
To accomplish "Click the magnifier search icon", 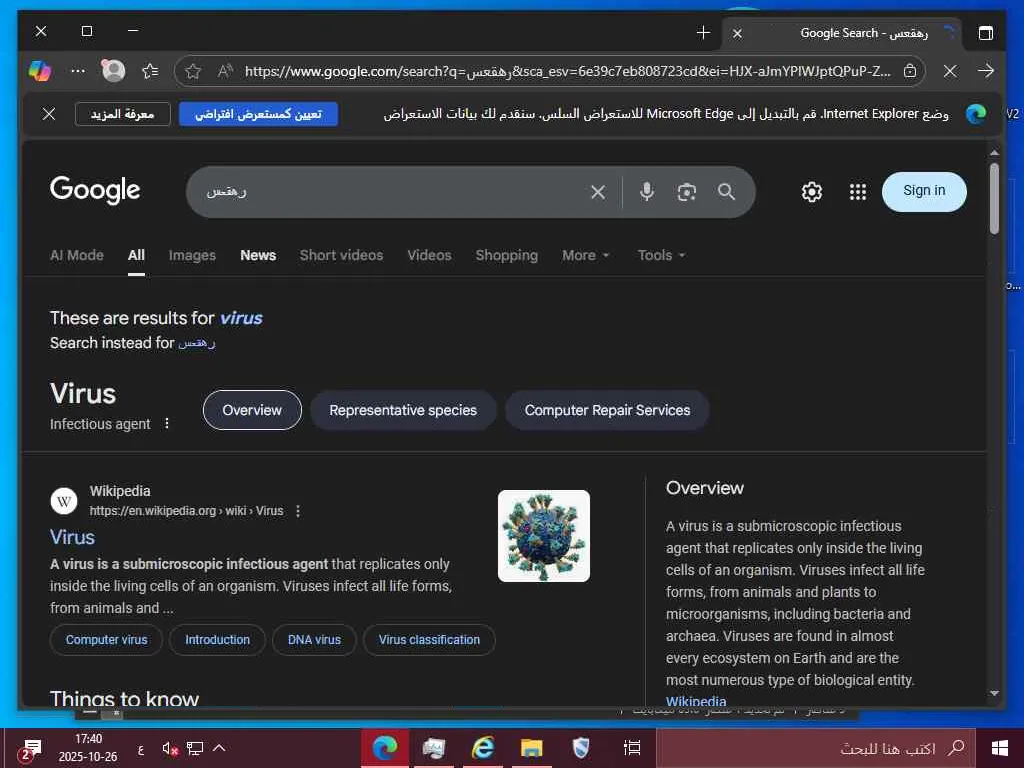I will 726,191.
